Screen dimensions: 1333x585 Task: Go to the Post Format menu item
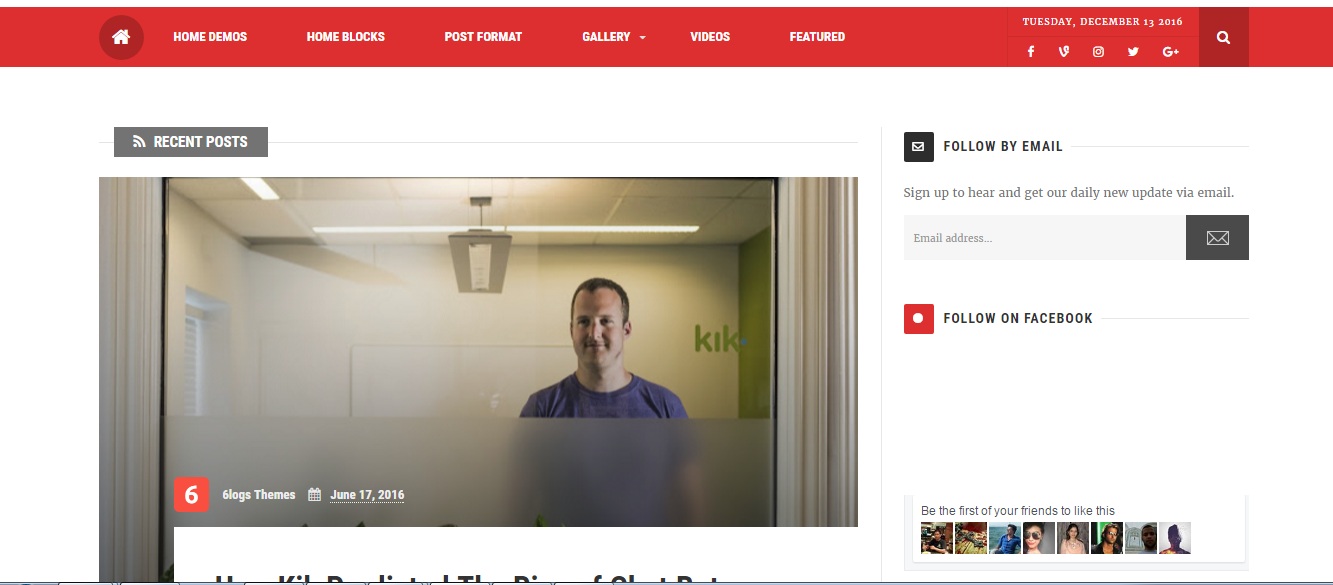(x=483, y=37)
